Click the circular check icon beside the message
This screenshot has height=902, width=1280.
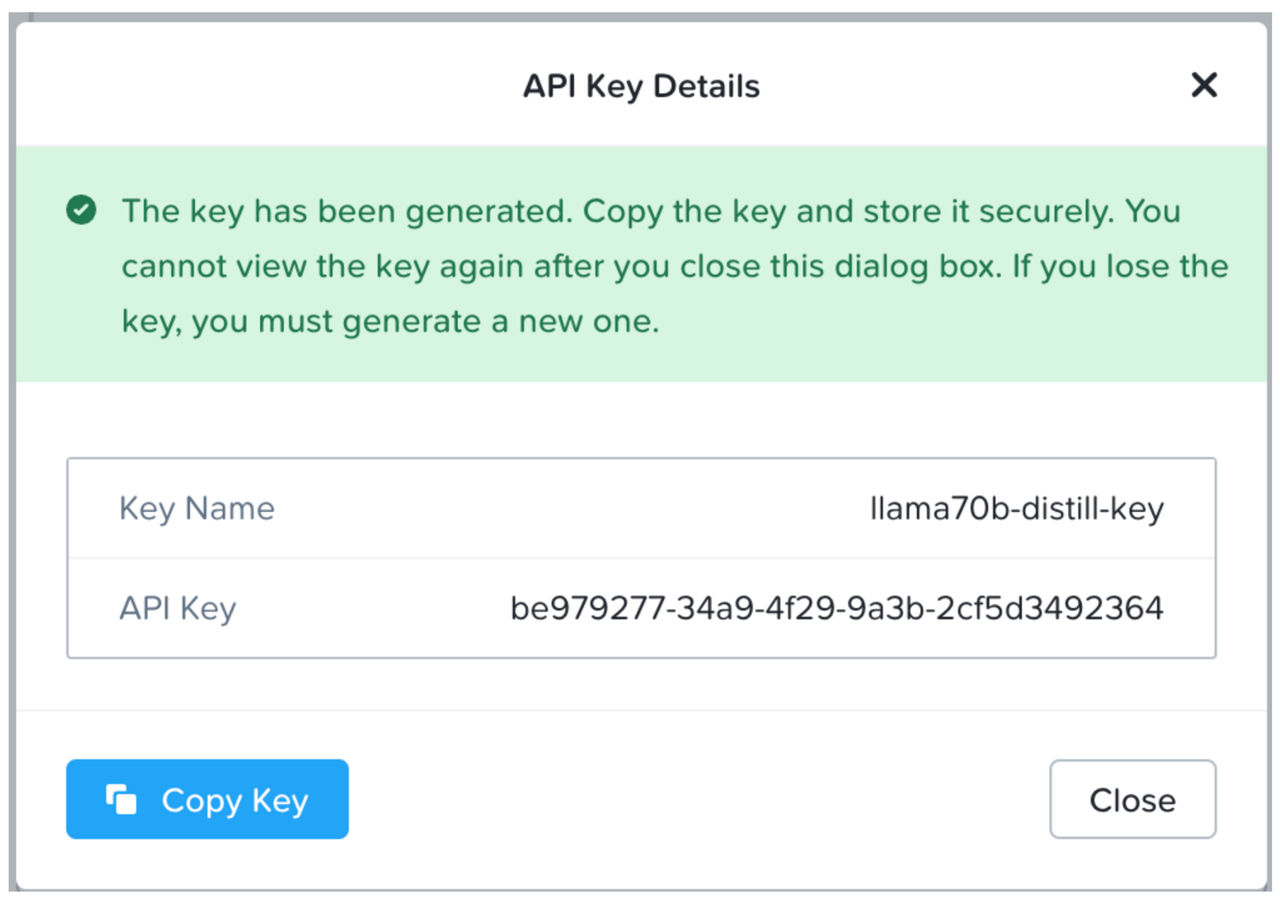[x=81, y=211]
